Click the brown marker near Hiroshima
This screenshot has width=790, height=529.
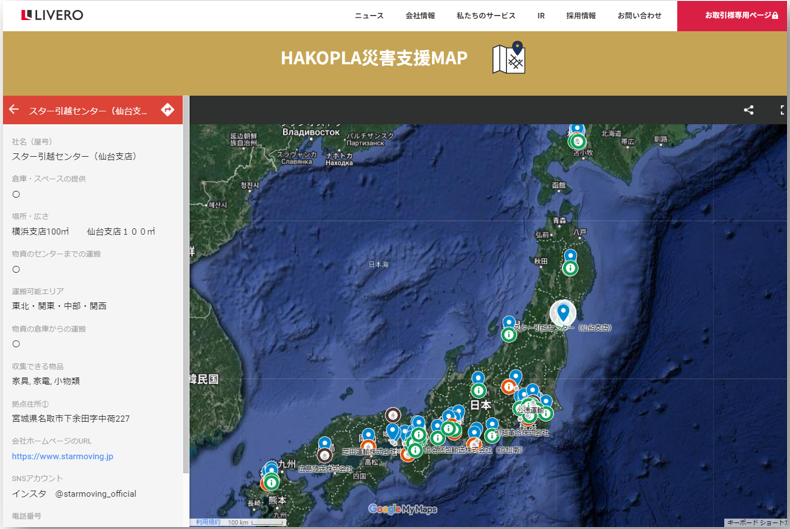325,455
